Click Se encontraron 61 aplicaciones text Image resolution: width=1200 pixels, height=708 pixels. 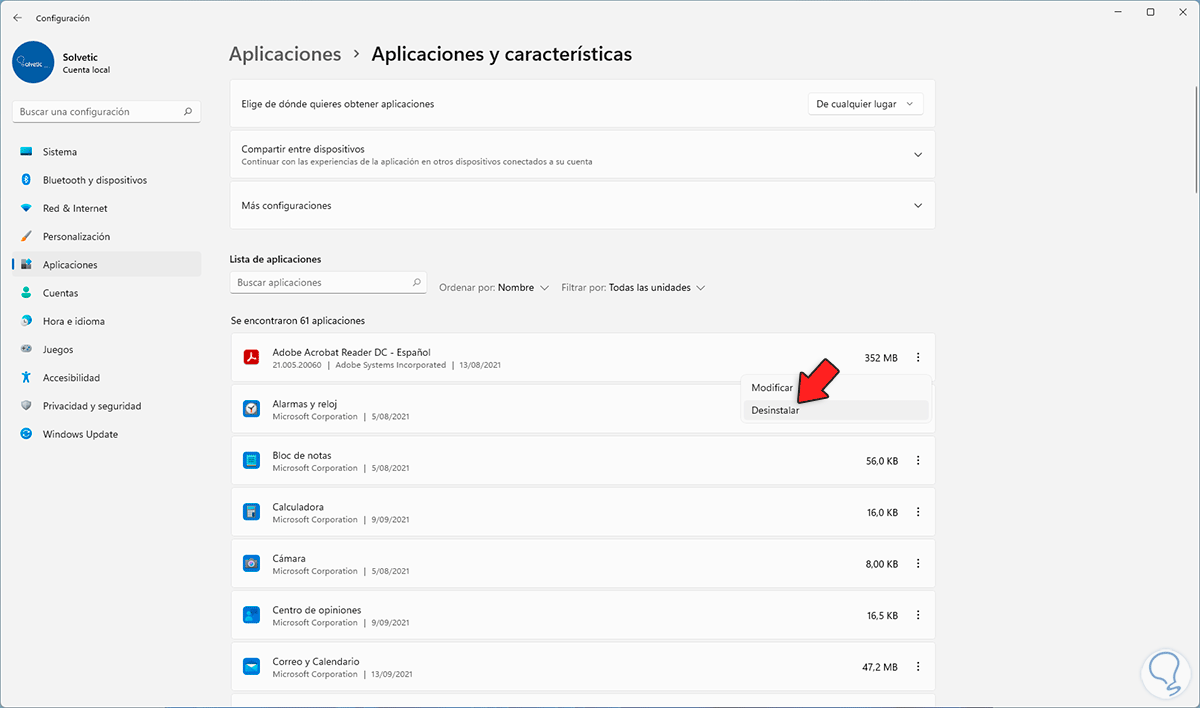tap(298, 321)
